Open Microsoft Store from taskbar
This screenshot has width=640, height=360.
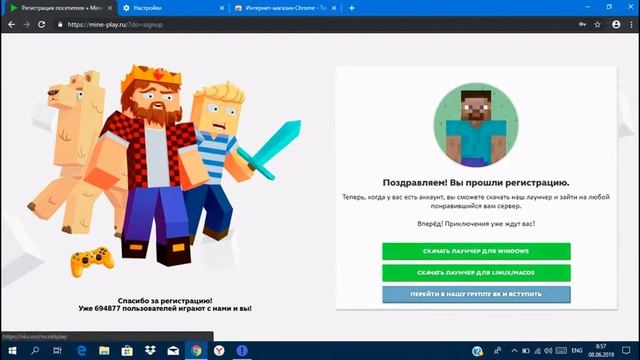(x=127, y=351)
